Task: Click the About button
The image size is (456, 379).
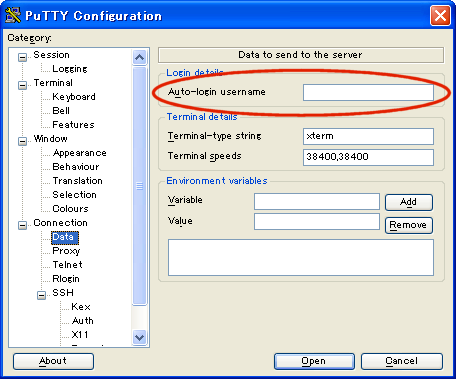Action: (x=53, y=361)
